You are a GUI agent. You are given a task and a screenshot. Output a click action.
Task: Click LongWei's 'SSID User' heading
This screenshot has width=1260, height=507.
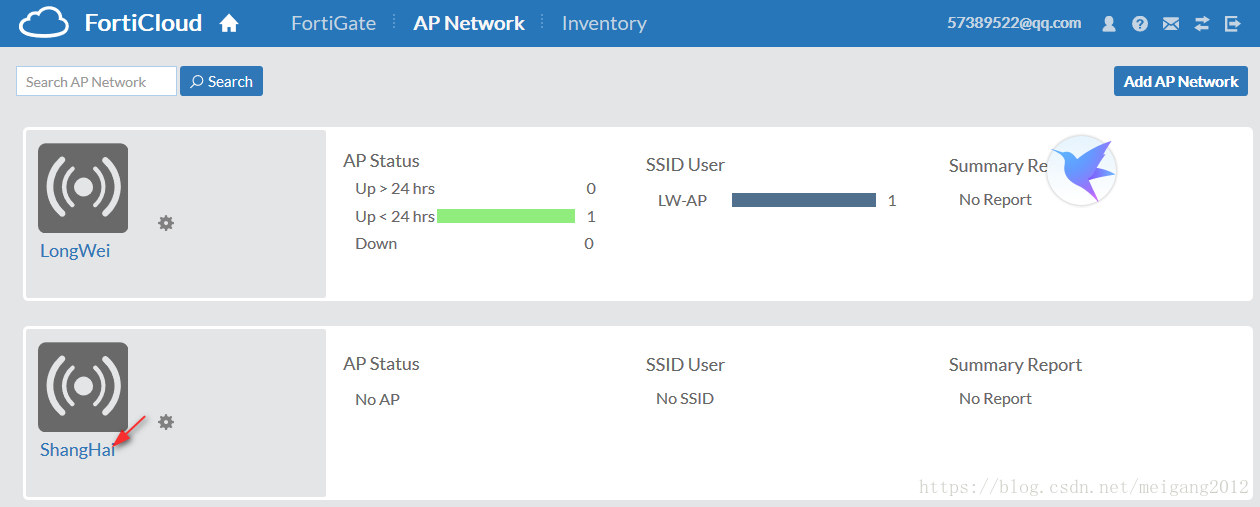pyautogui.click(x=685, y=165)
